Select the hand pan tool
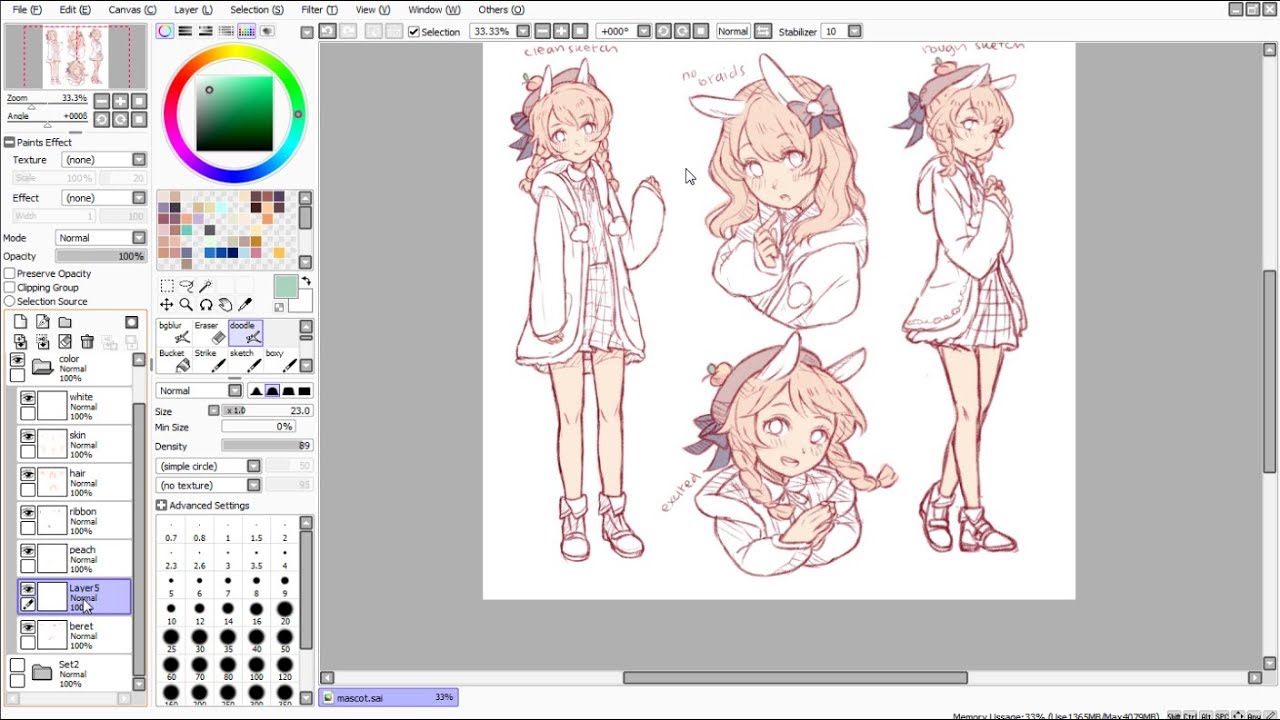1280x720 pixels. point(225,305)
